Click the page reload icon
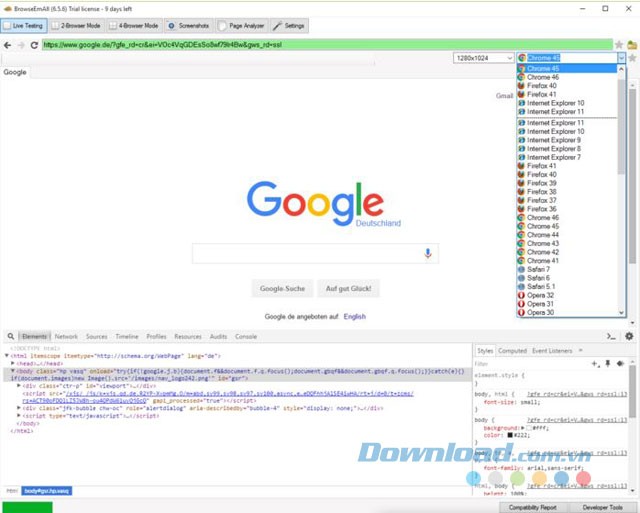Viewport: 640px width, 513px height. coord(34,45)
